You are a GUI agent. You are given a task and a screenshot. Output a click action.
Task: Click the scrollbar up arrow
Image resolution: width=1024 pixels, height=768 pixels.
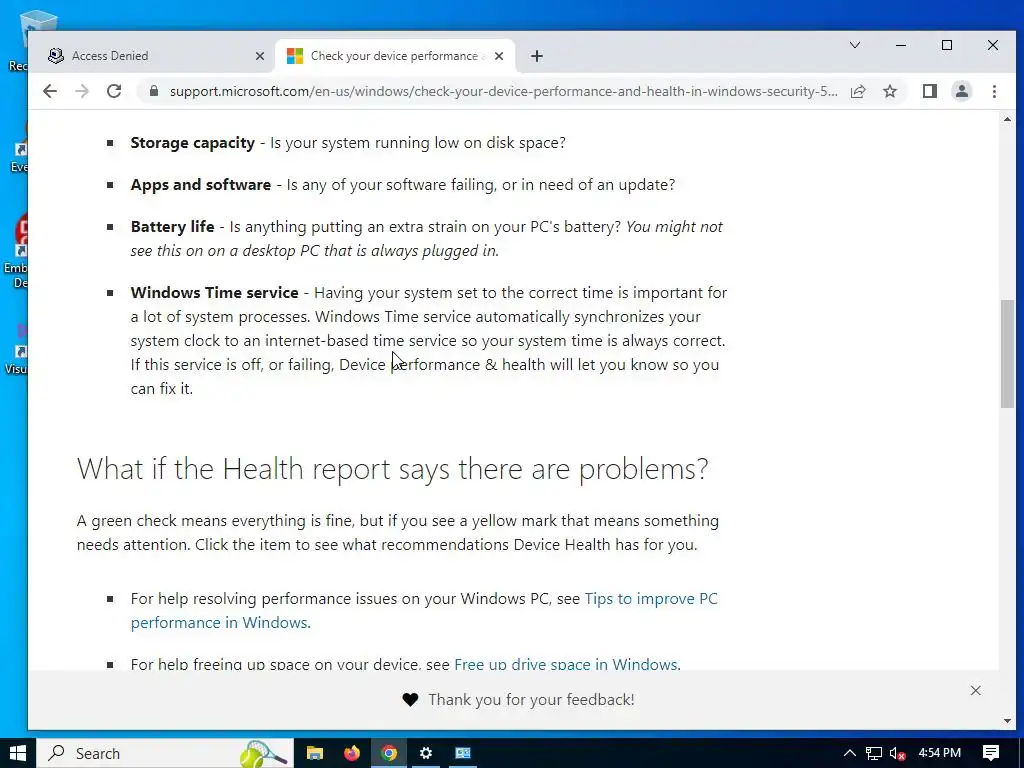coord(1007,120)
